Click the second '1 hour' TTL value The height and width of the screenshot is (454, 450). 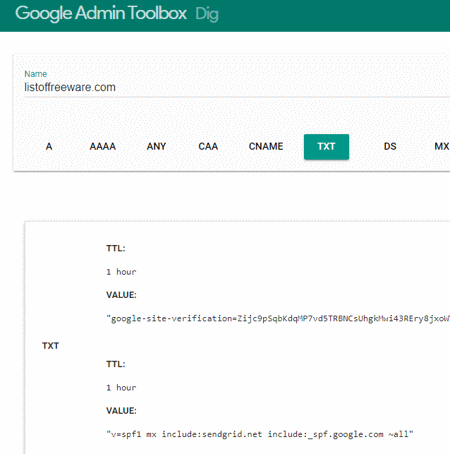(x=121, y=388)
